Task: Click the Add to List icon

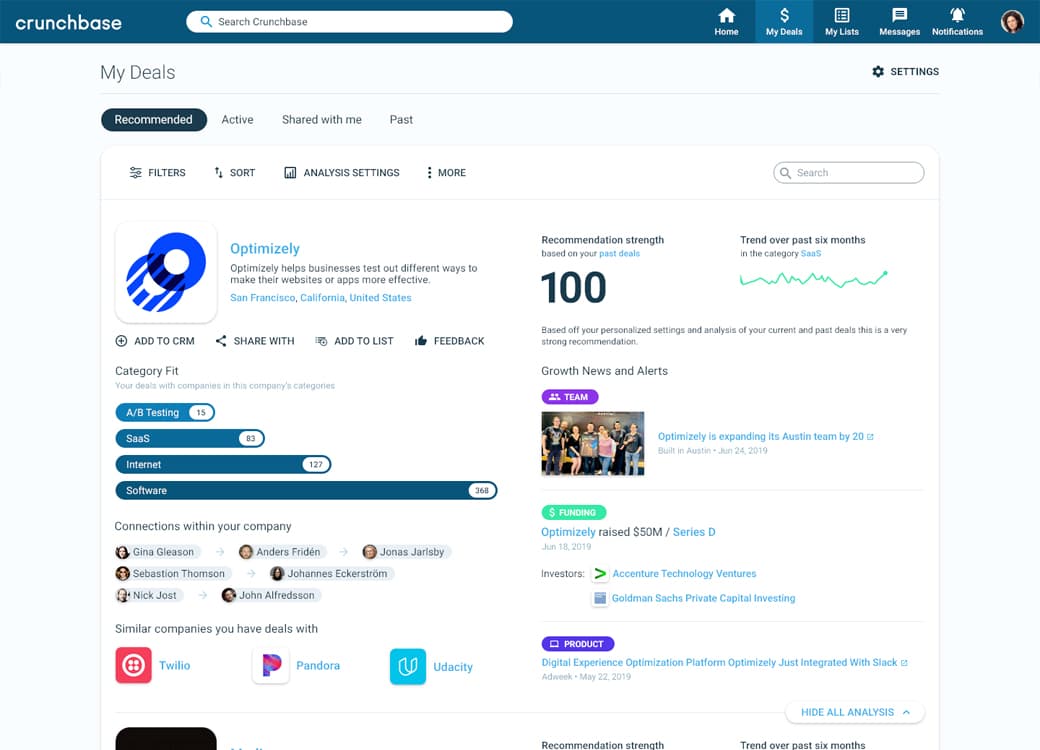Action: (321, 341)
